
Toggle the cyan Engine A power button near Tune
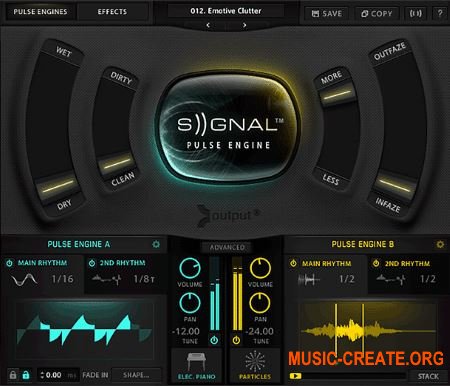(x=214, y=340)
